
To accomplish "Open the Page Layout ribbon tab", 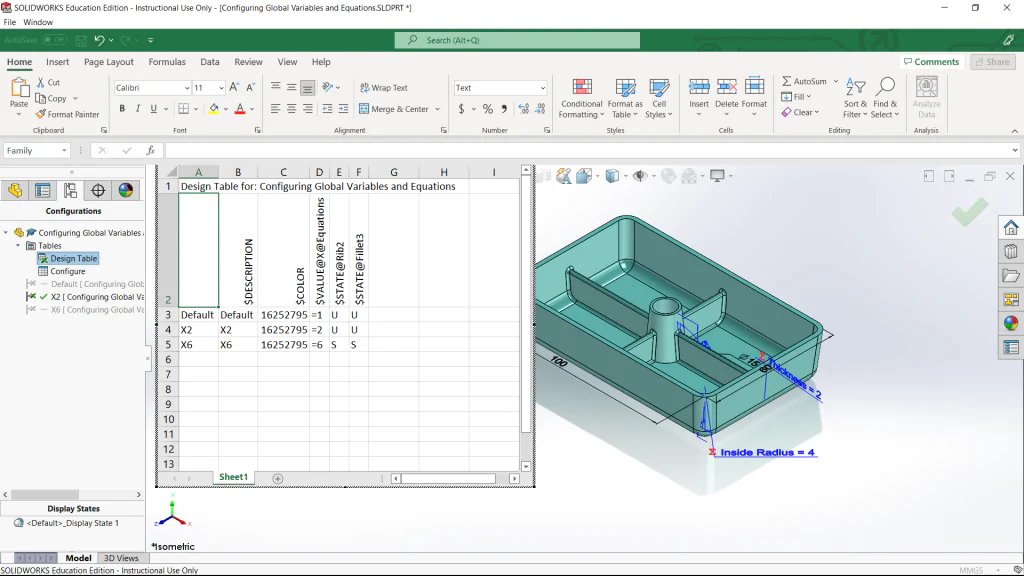I will coord(109,62).
